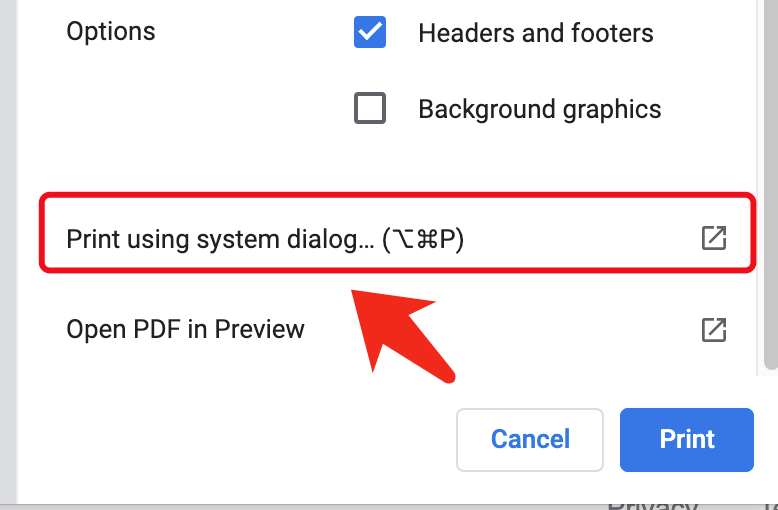
Task: Uncheck the Headers and footers checkbox
Action: [x=370, y=33]
